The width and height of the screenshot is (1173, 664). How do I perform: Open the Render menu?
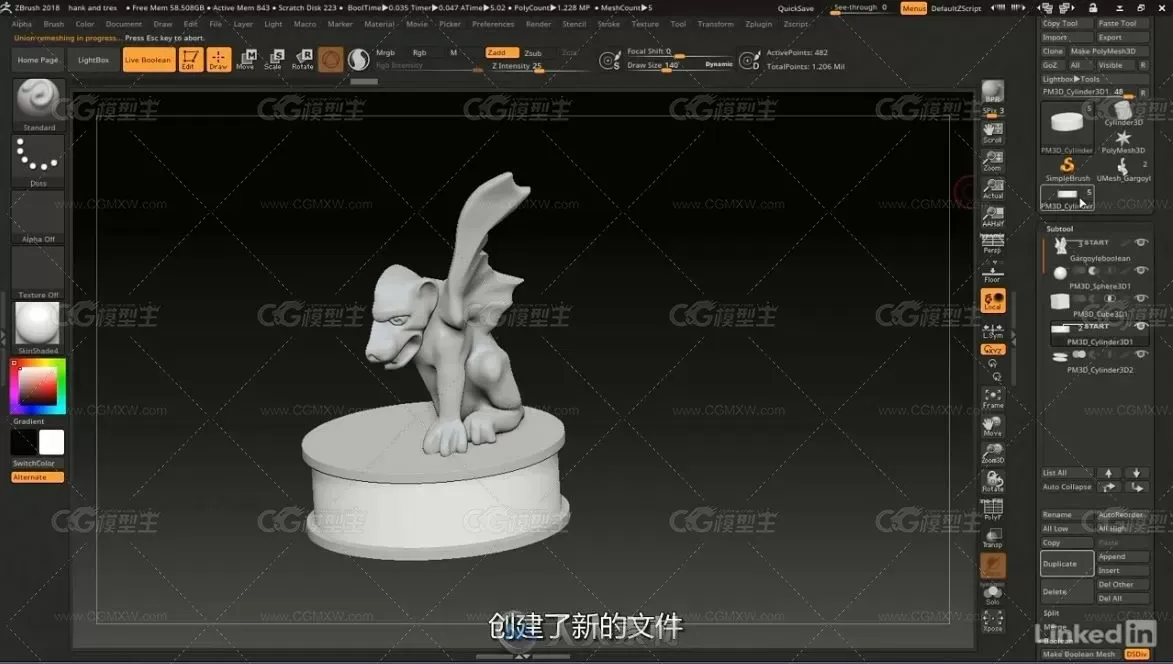539,24
